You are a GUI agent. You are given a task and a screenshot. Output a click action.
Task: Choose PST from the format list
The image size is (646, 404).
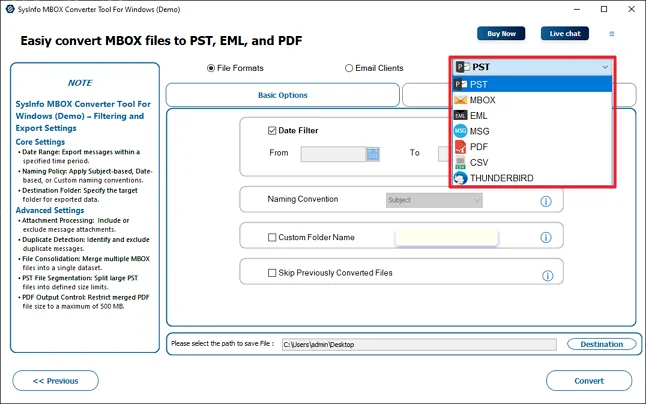[532, 84]
